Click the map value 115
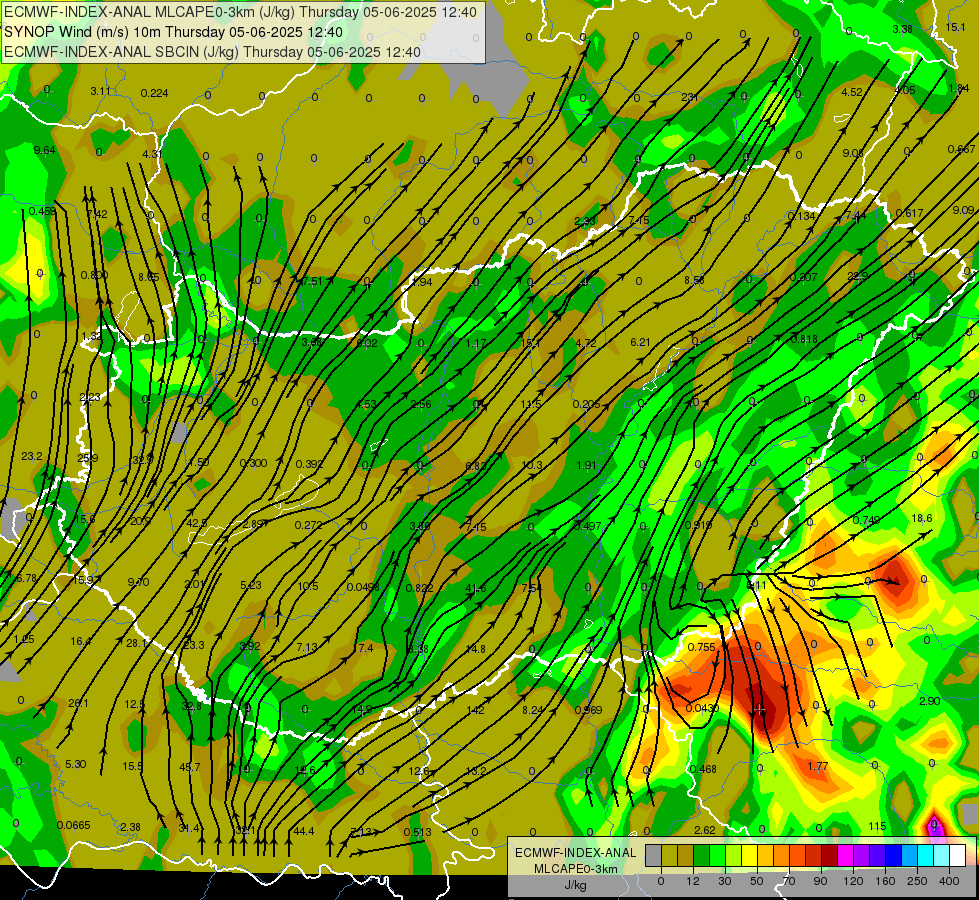Screen dimensions: 979x900 (877, 826)
